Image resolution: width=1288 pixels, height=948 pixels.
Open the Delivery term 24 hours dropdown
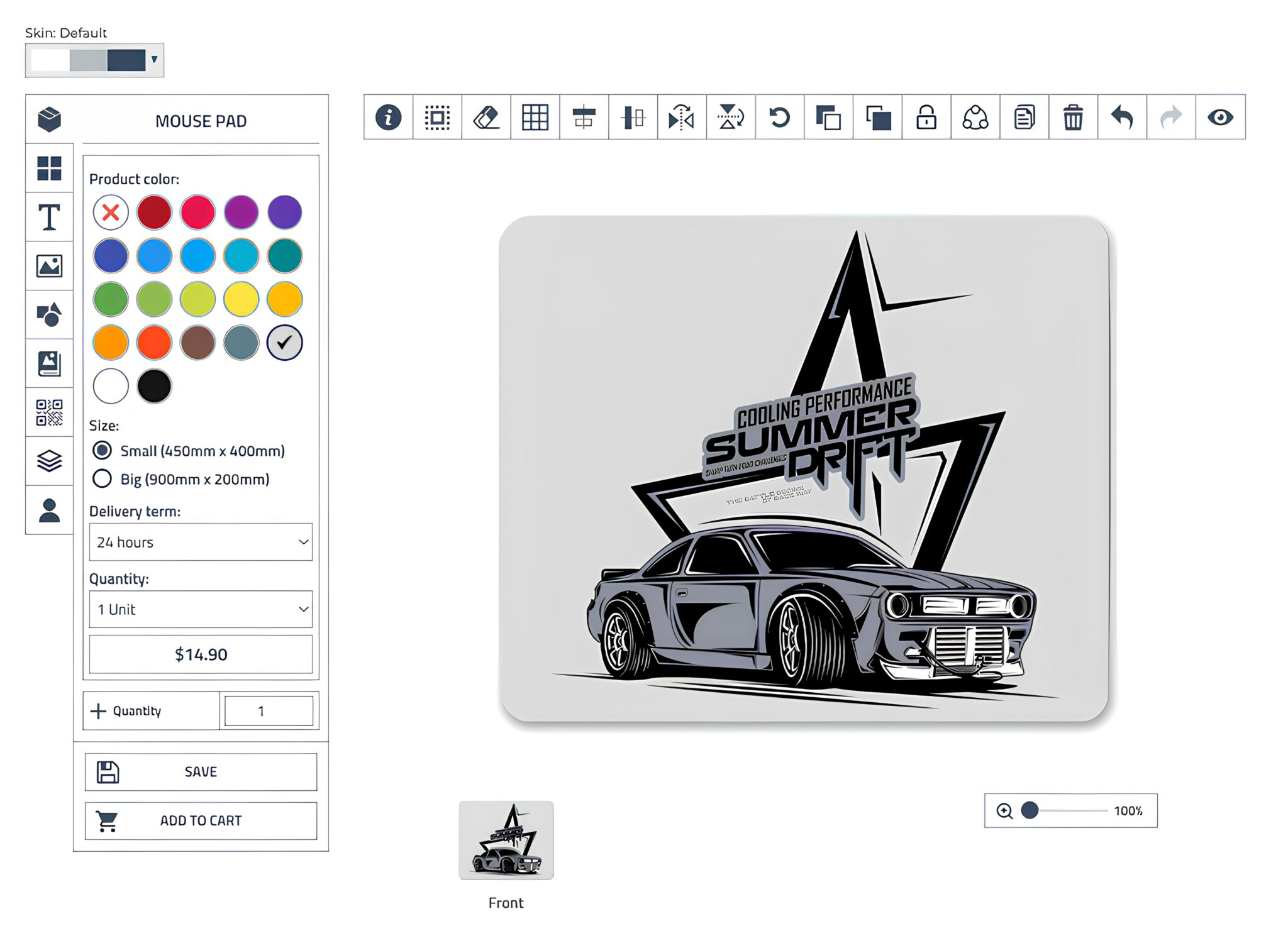(201, 542)
